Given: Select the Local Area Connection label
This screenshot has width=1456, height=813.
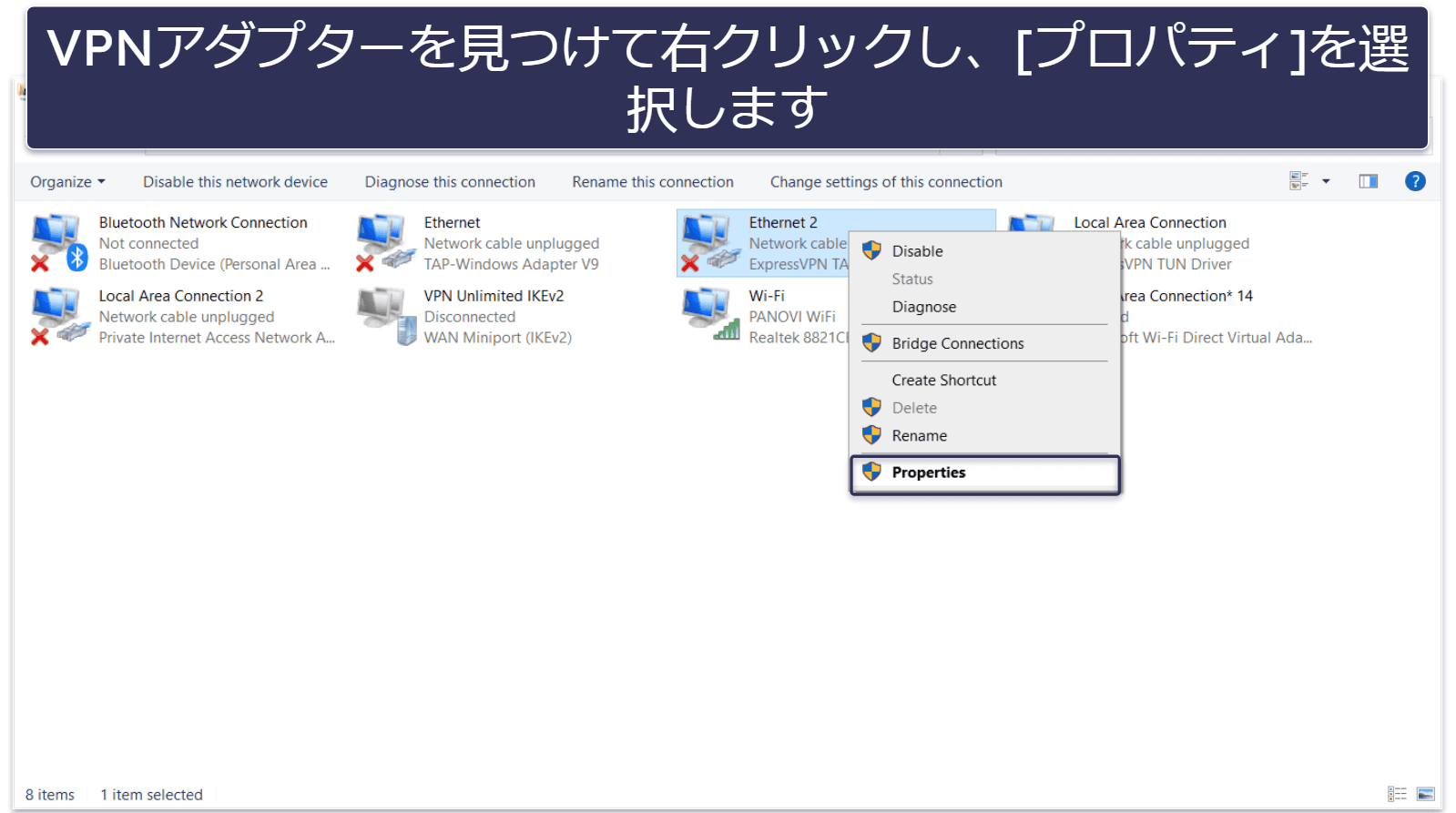Looking at the screenshot, I should [1150, 222].
